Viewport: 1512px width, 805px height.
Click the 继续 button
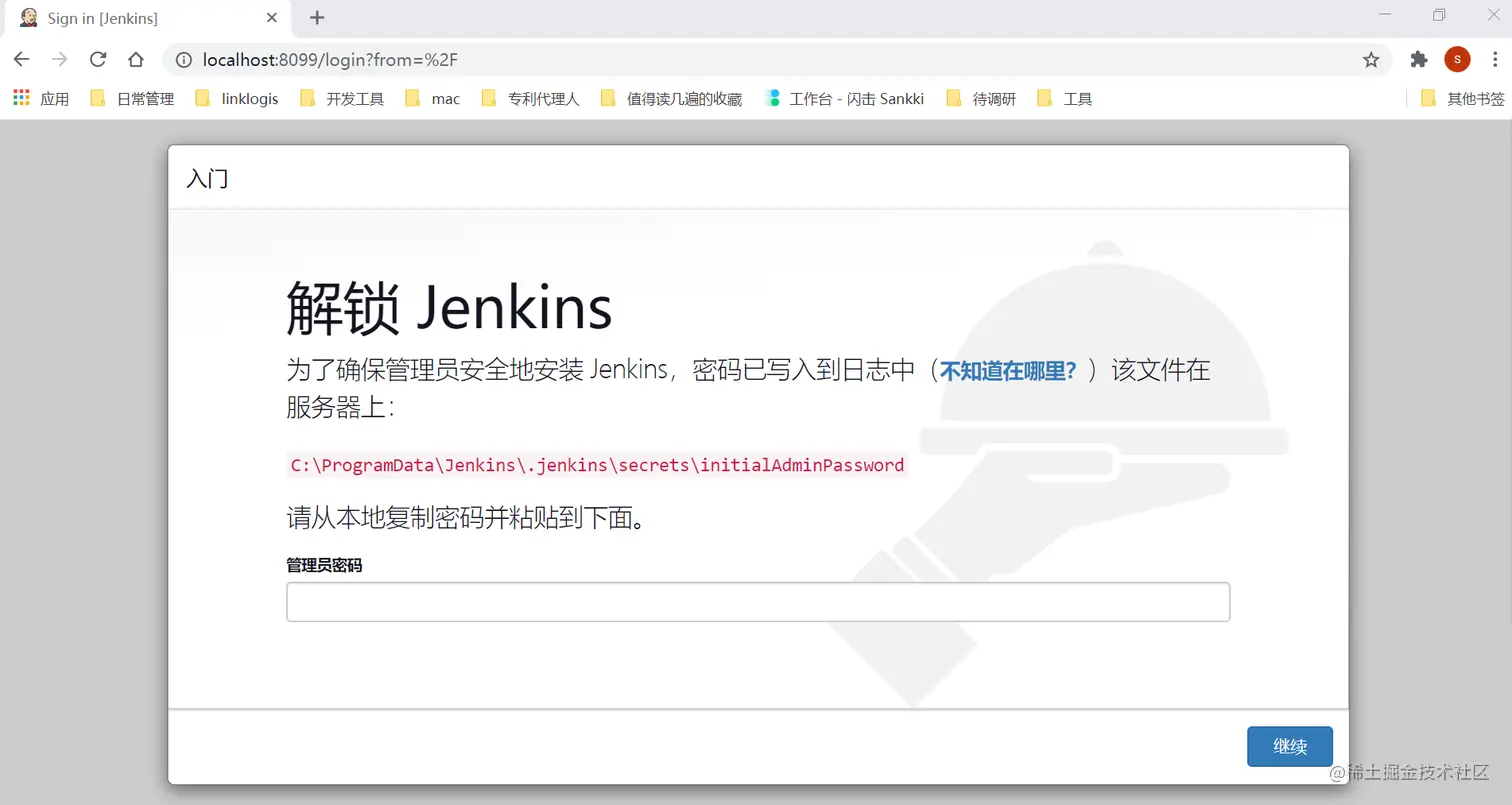1290,746
